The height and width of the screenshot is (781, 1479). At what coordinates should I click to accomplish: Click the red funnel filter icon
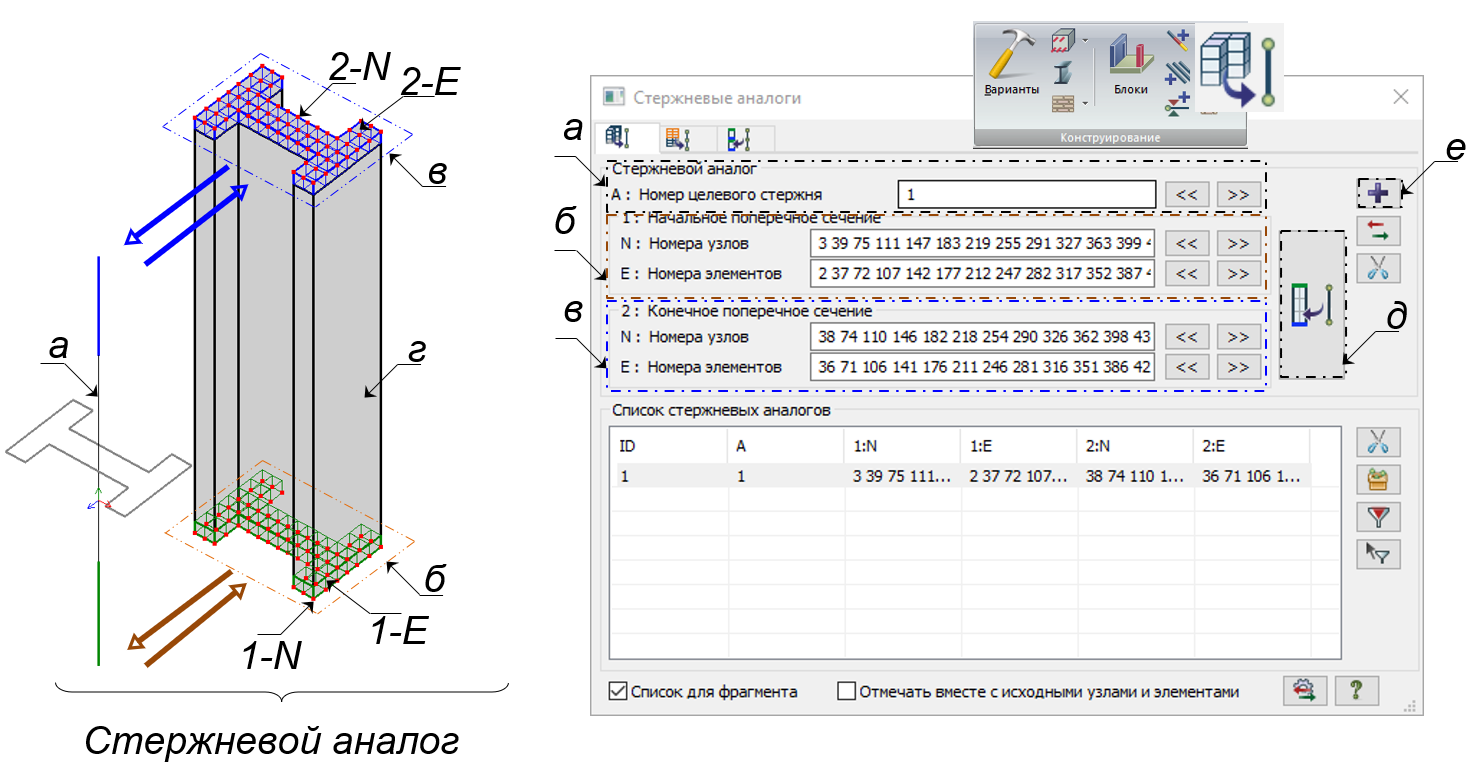pyautogui.click(x=1378, y=516)
